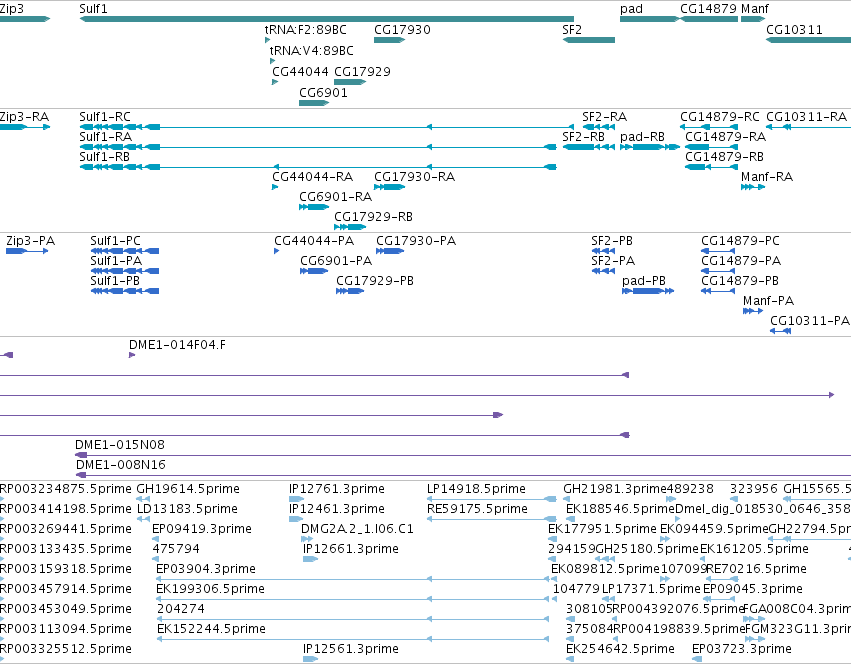The width and height of the screenshot is (851, 664).
Task: Select the SF2 gene label
Action: coord(572,30)
